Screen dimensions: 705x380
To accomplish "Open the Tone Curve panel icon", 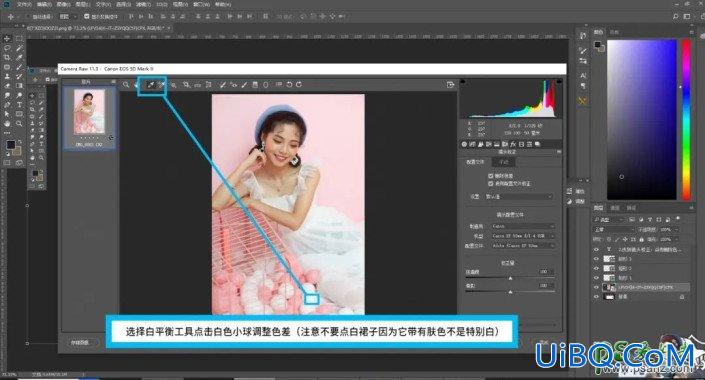I will pyautogui.click(x=472, y=144).
